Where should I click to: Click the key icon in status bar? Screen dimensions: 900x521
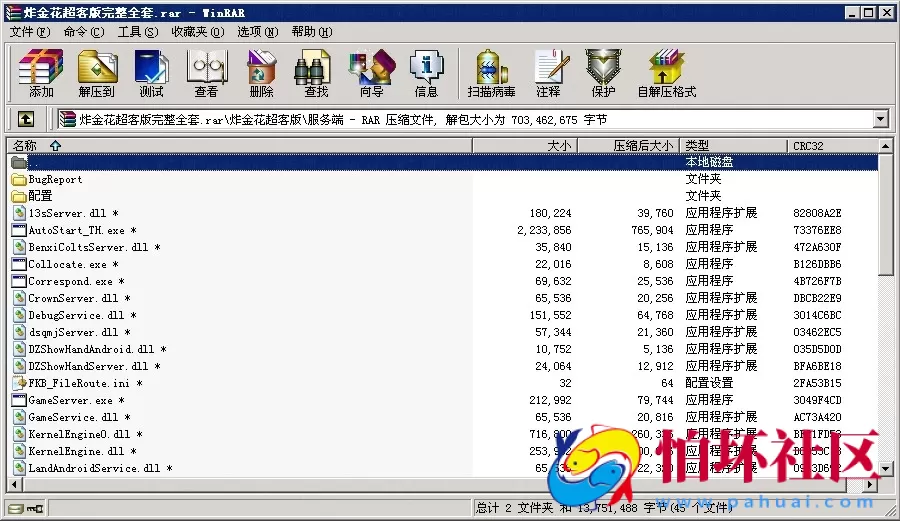pos(35,508)
